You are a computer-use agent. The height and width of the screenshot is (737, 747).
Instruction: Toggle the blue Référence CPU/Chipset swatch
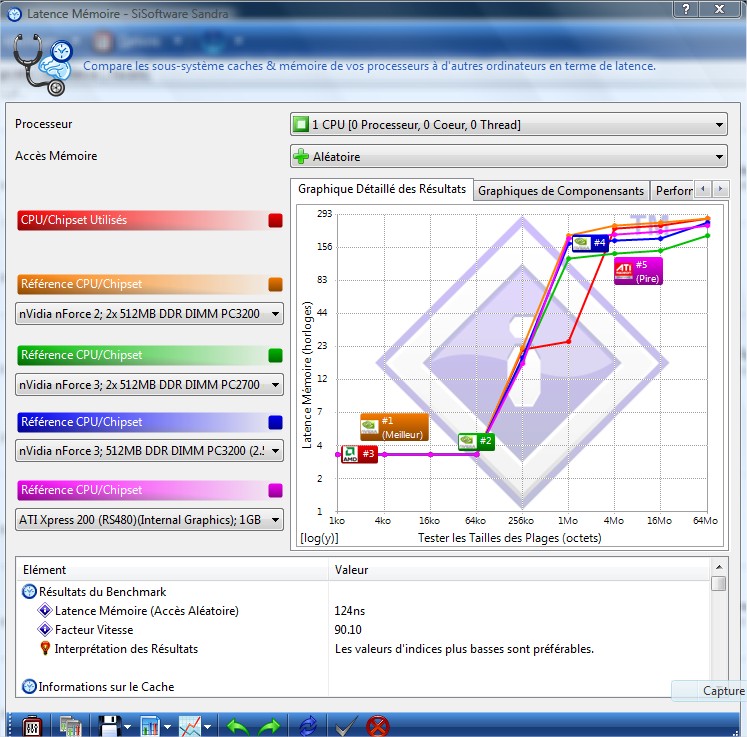[x=275, y=422]
